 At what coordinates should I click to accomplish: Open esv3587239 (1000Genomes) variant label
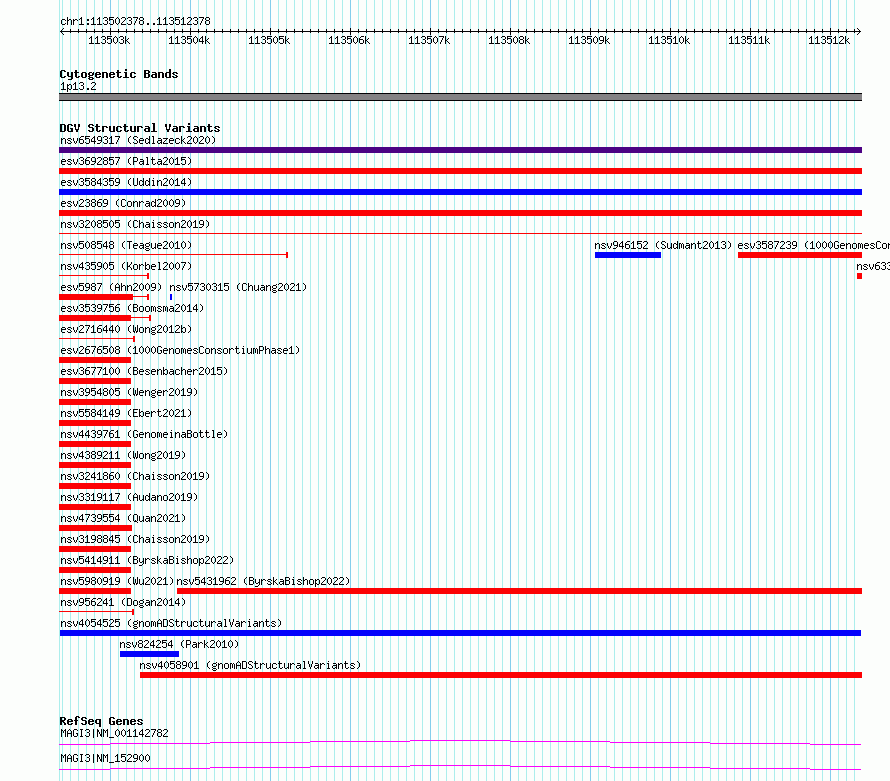[x=813, y=245]
